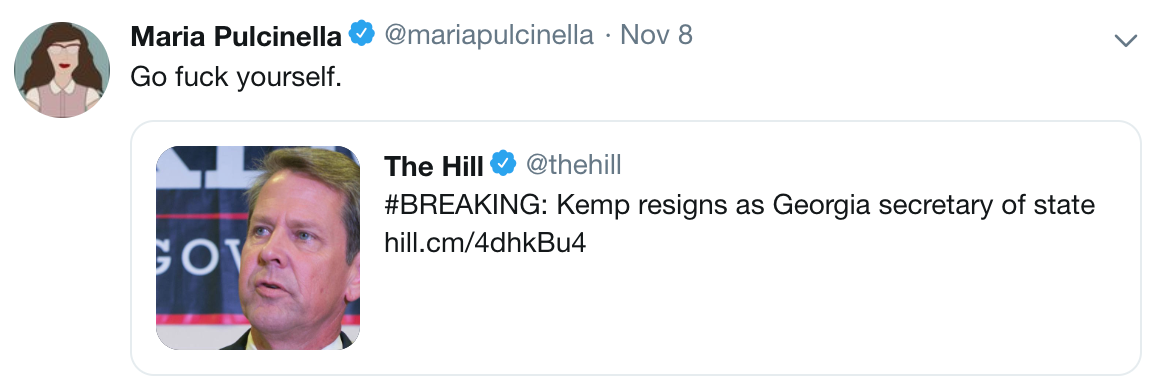Open the Maria Pulcinella display name
Image resolution: width=1162 pixels, height=384 pixels.
coord(236,36)
